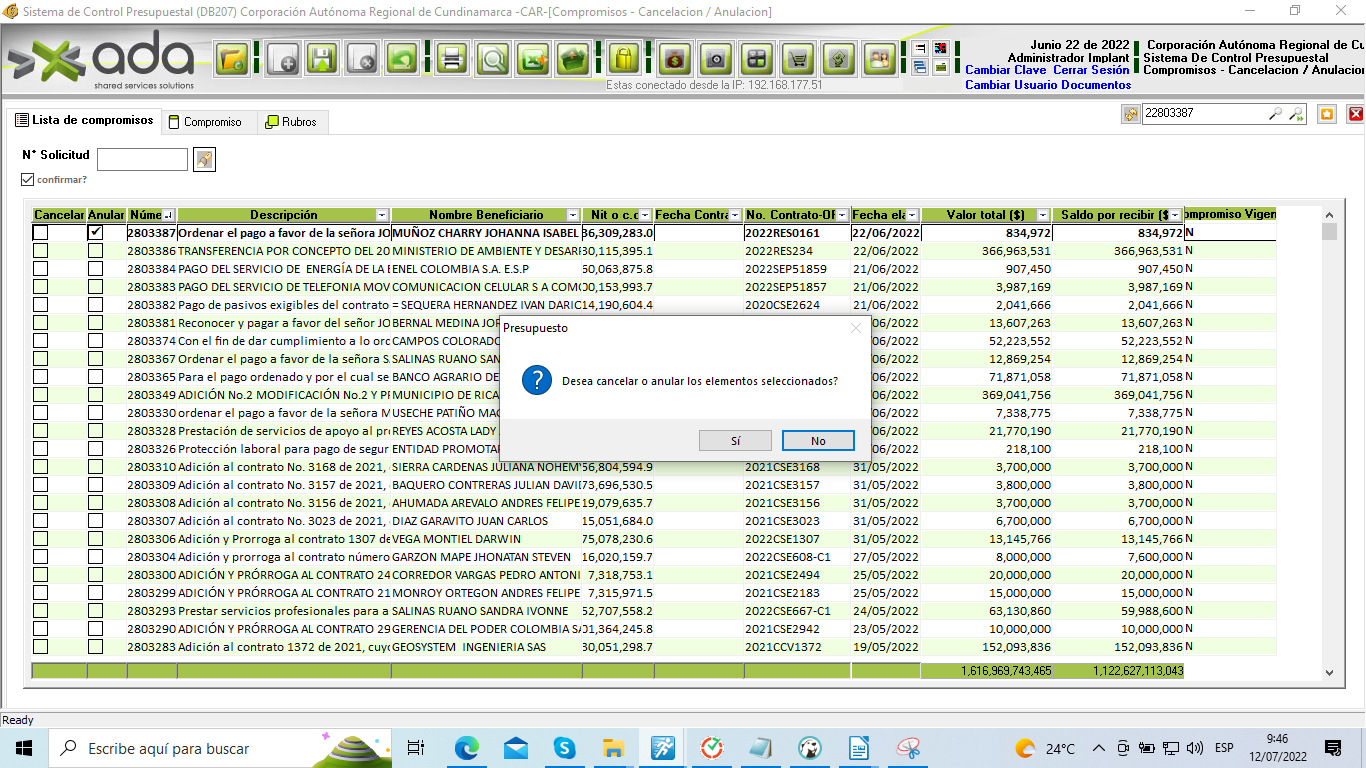Click the orange star favorite icon

click(x=1326, y=114)
